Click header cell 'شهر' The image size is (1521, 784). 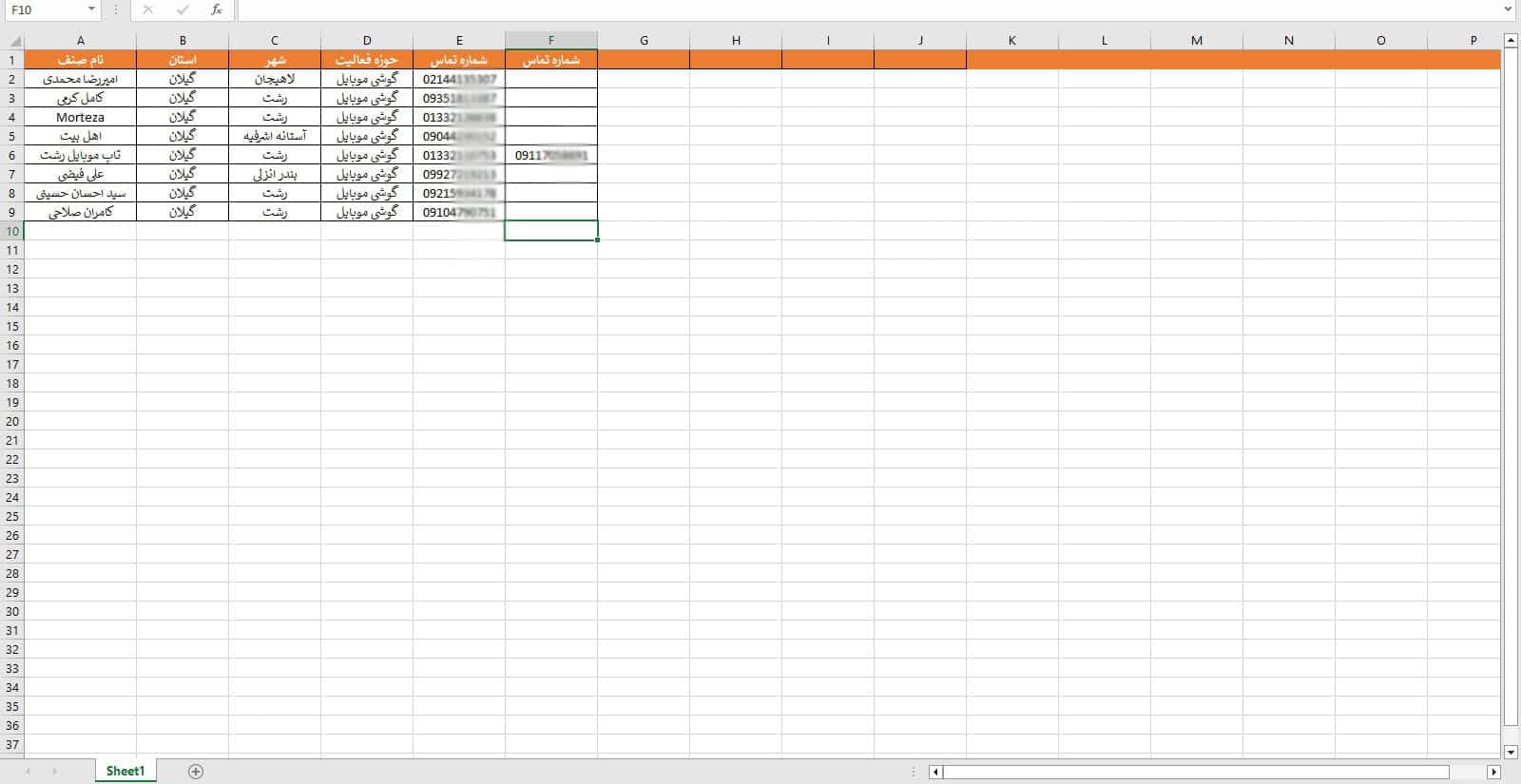[x=275, y=60]
